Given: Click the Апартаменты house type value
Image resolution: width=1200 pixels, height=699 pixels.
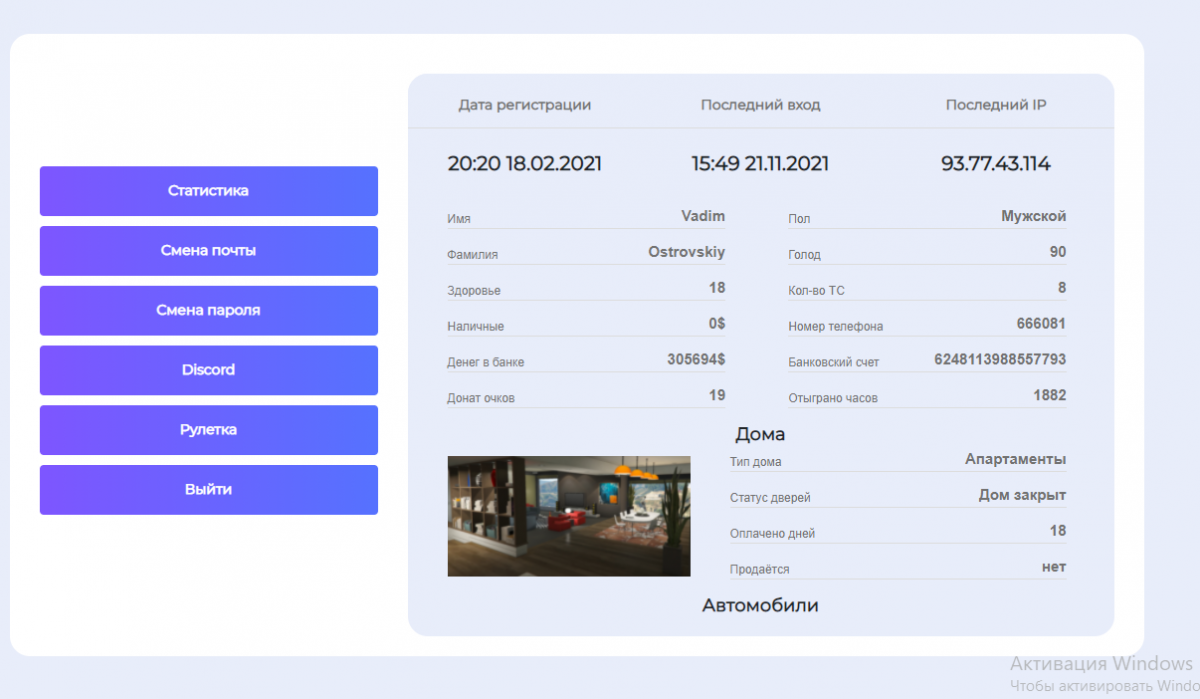Looking at the screenshot, I should point(1014,459).
